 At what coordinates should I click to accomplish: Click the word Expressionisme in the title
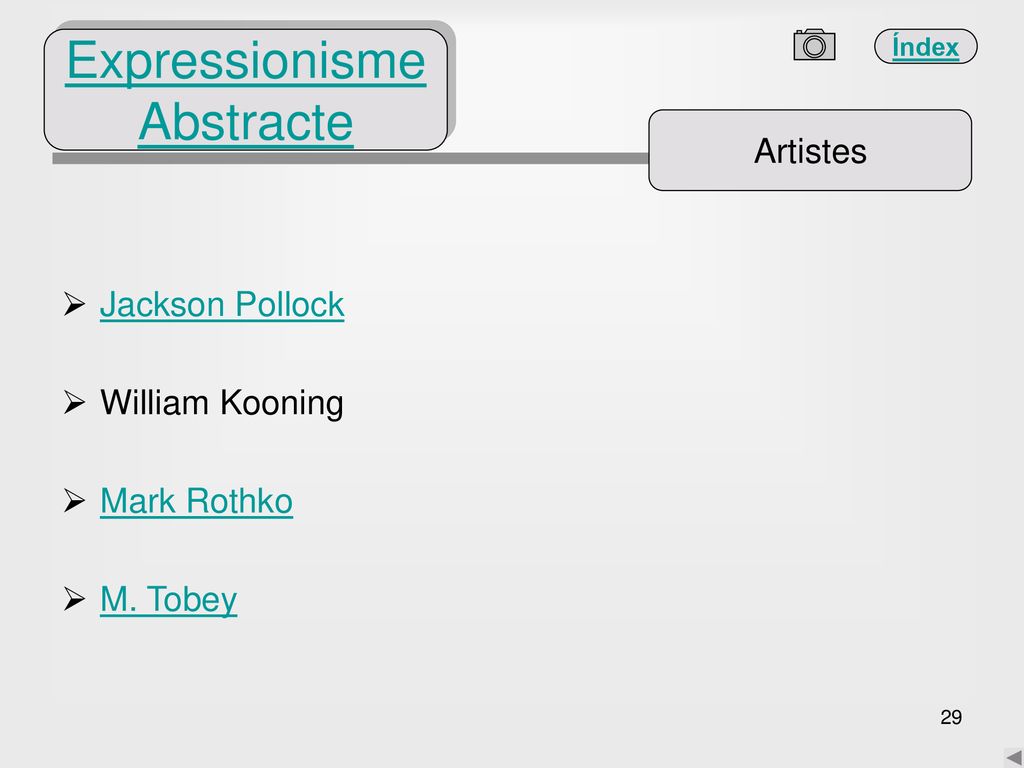(x=246, y=61)
